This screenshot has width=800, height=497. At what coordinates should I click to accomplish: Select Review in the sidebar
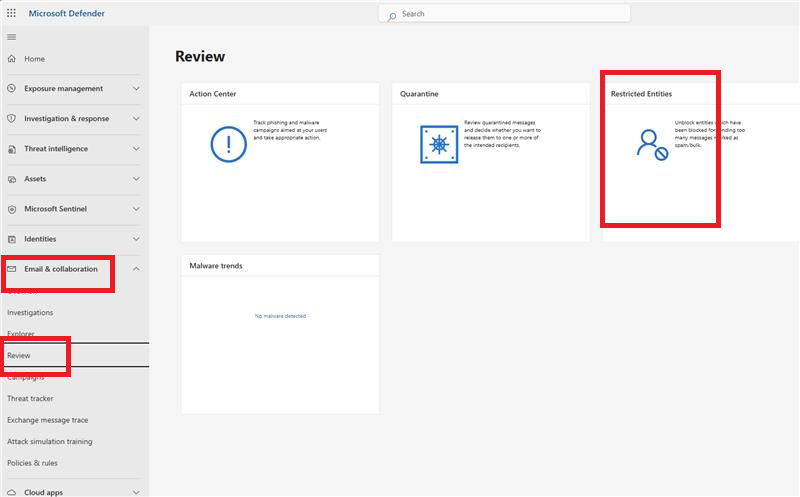coord(19,355)
